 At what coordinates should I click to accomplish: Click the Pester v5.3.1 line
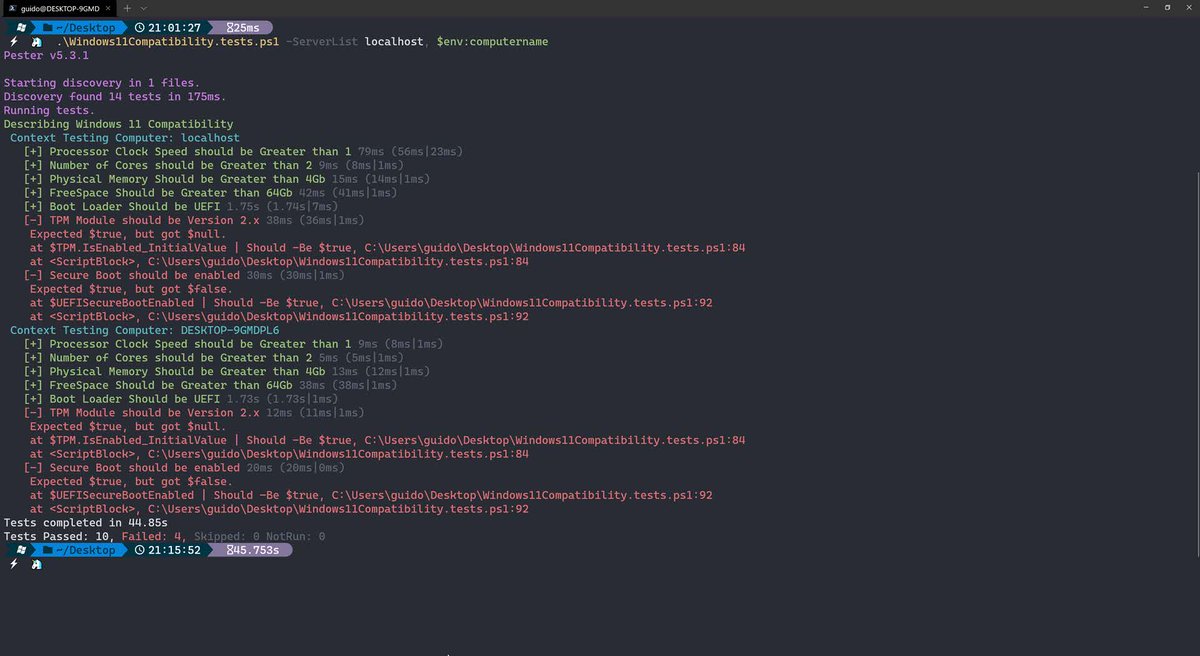tap(44, 56)
